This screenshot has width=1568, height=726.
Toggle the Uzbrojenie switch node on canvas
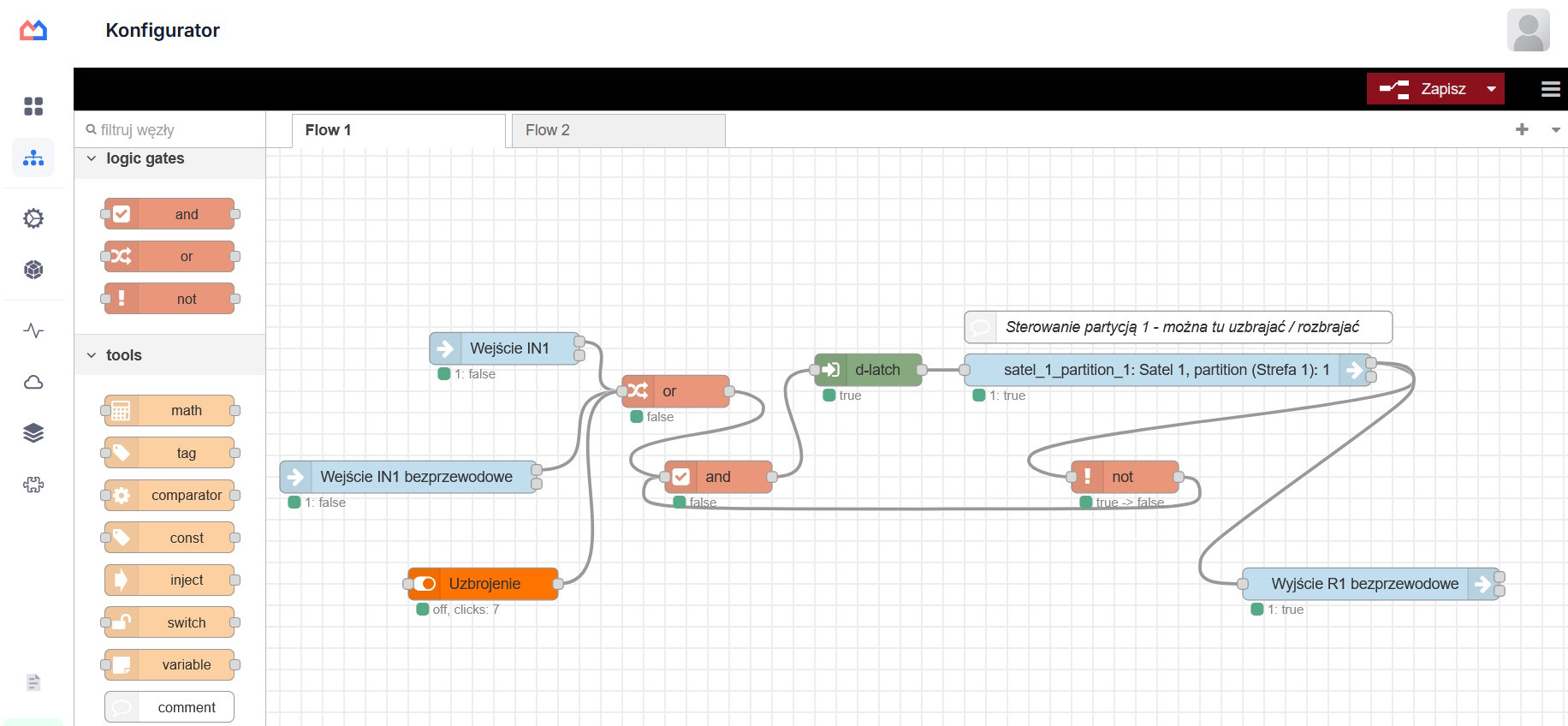click(424, 584)
